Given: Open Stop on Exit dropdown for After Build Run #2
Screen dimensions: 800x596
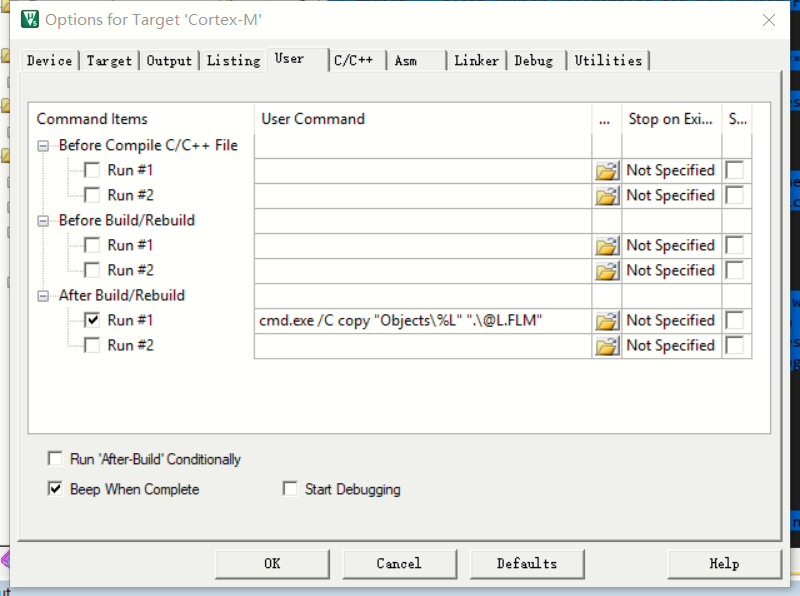Looking at the screenshot, I should click(x=671, y=345).
